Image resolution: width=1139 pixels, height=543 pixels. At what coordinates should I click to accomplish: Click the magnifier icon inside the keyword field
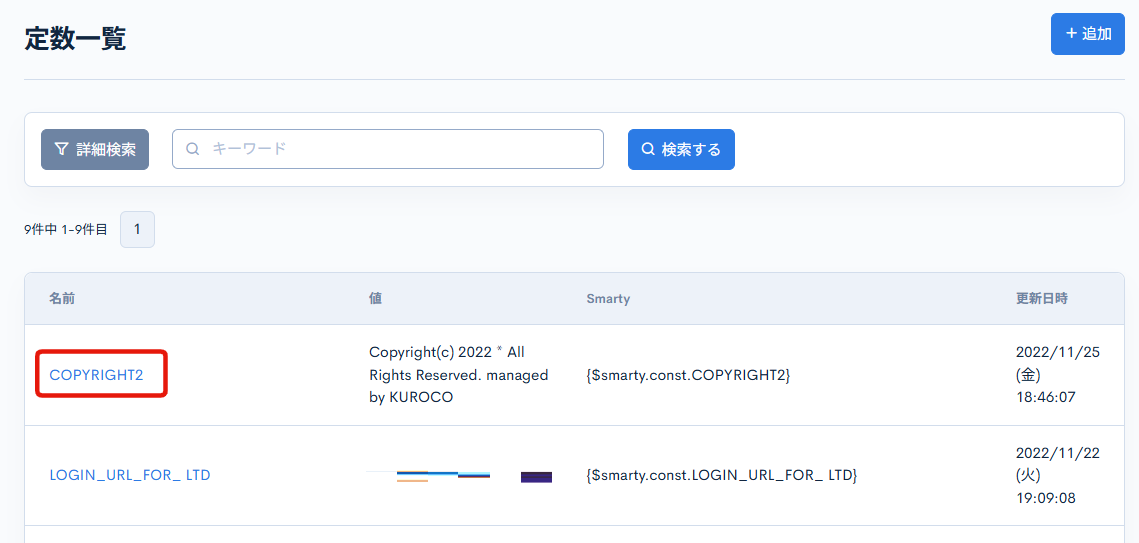pos(193,149)
